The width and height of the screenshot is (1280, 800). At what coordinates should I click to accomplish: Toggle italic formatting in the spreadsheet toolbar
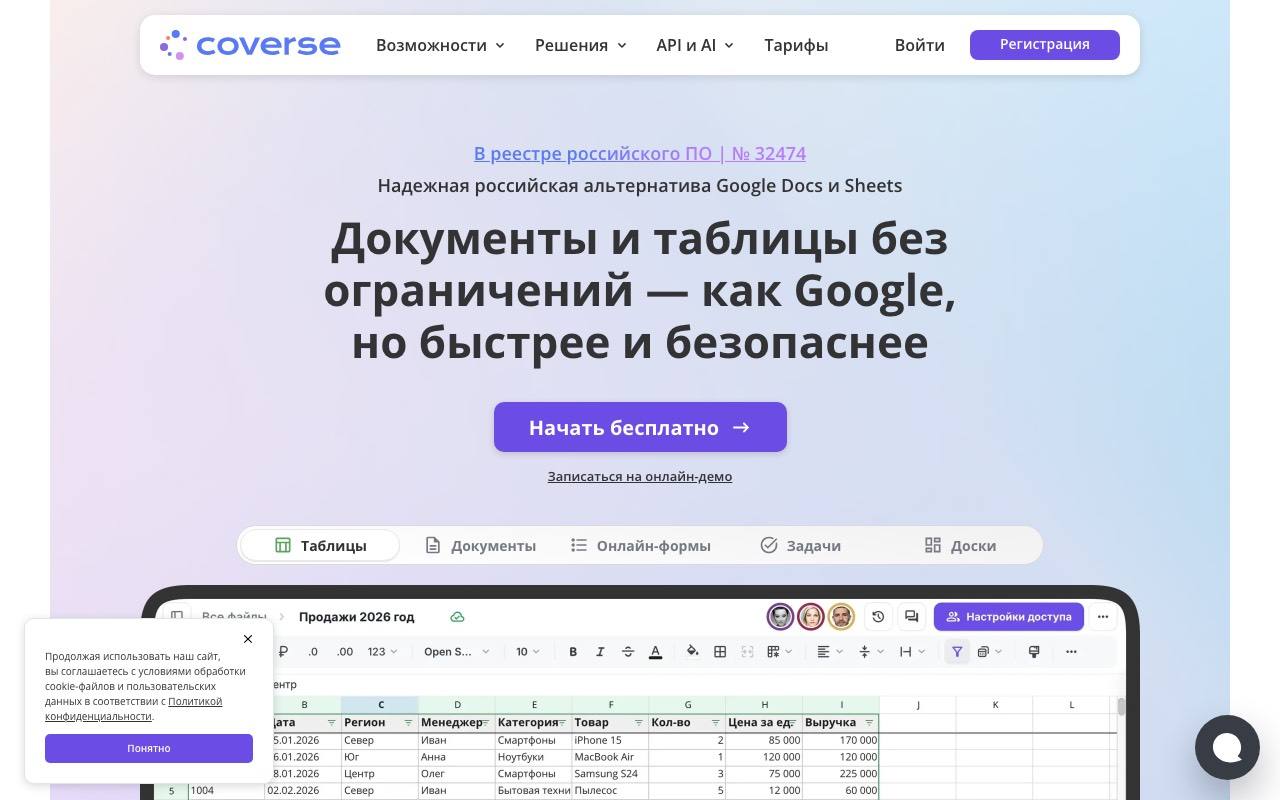click(x=600, y=652)
